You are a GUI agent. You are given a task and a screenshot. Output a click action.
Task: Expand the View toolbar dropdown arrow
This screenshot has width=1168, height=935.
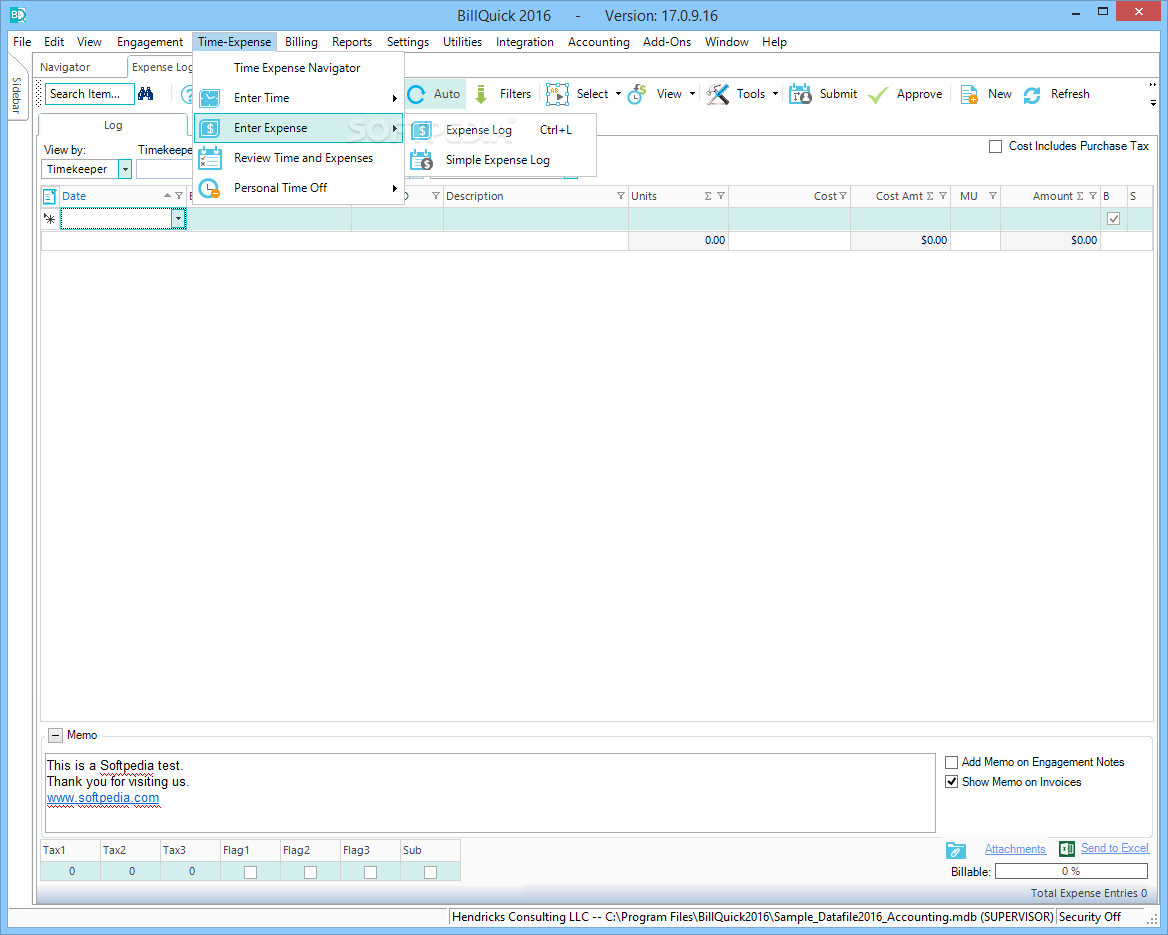(x=692, y=94)
